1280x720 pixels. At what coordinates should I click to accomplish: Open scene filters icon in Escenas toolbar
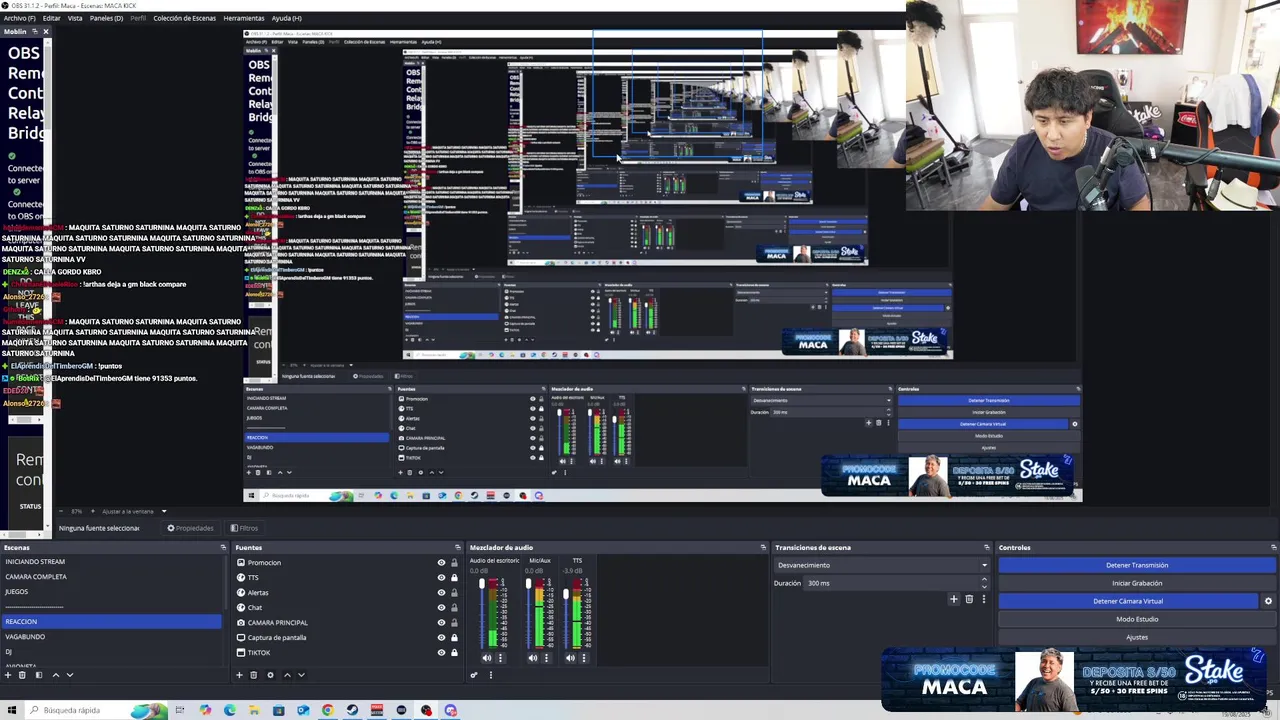(38, 675)
